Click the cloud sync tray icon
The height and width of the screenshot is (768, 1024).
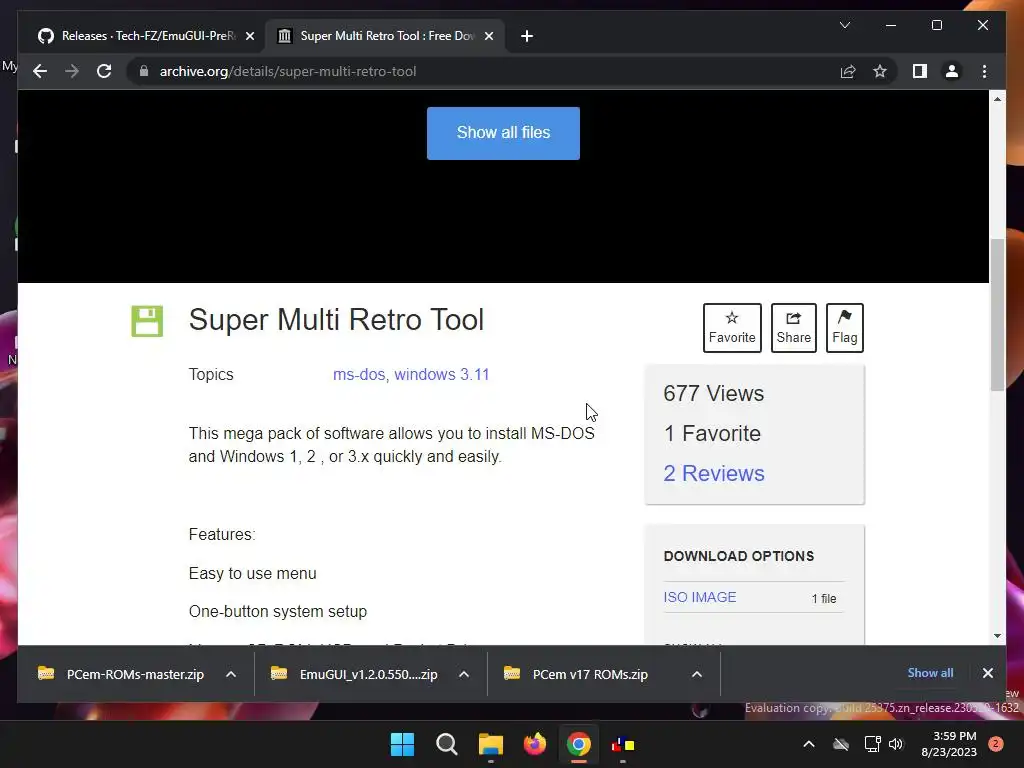840,744
